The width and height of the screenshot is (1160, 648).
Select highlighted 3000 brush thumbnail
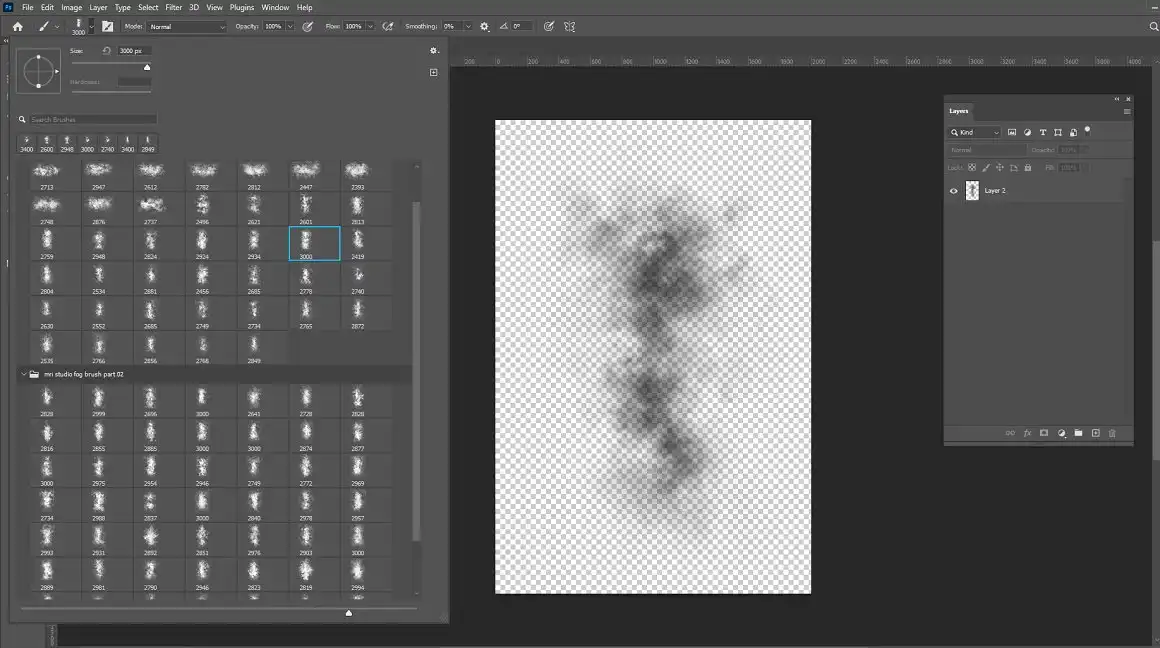click(x=314, y=243)
